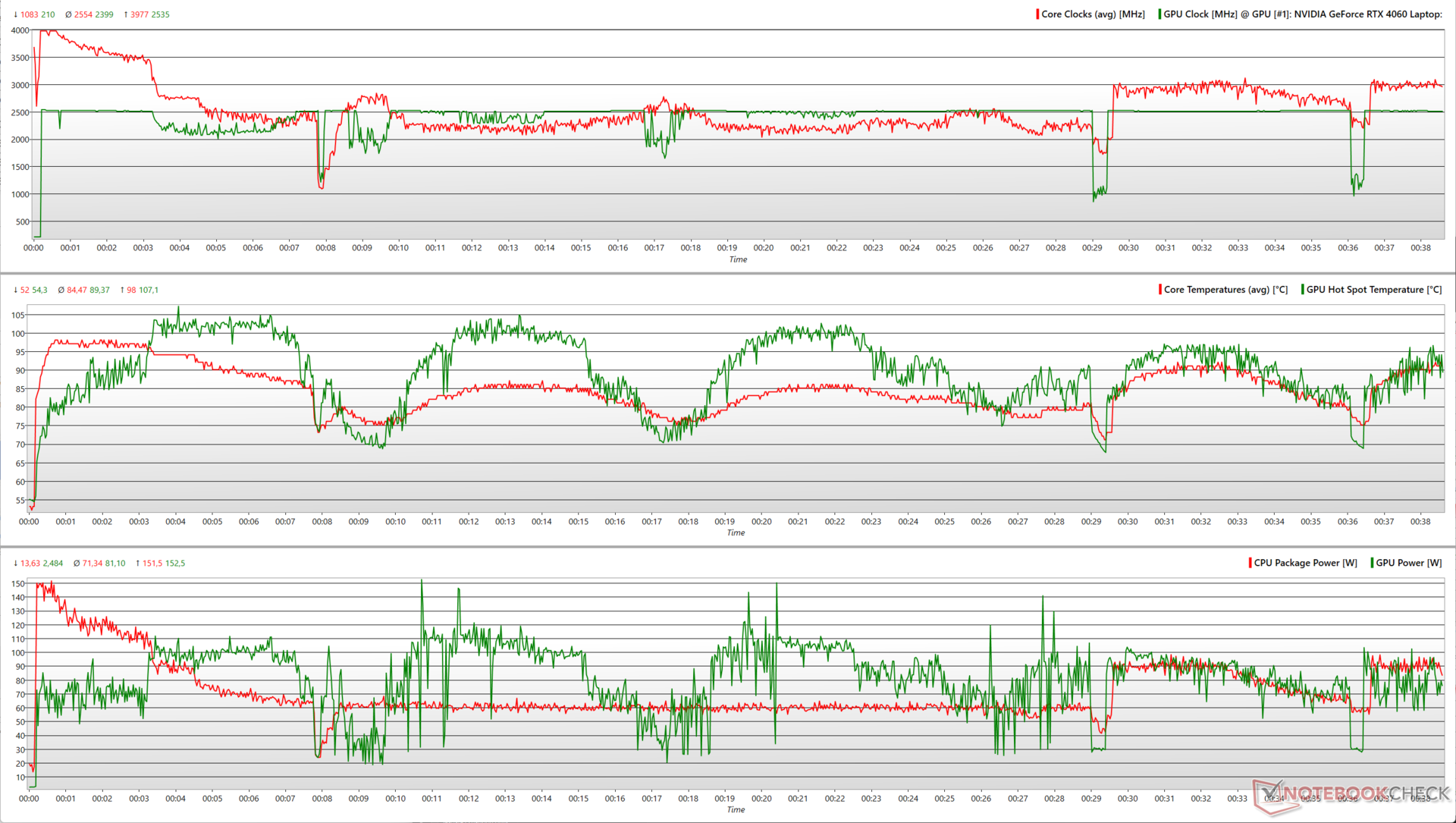The height and width of the screenshot is (823, 1456).
Task: Click the green GPU Clock legend swatch
Action: [1159, 14]
